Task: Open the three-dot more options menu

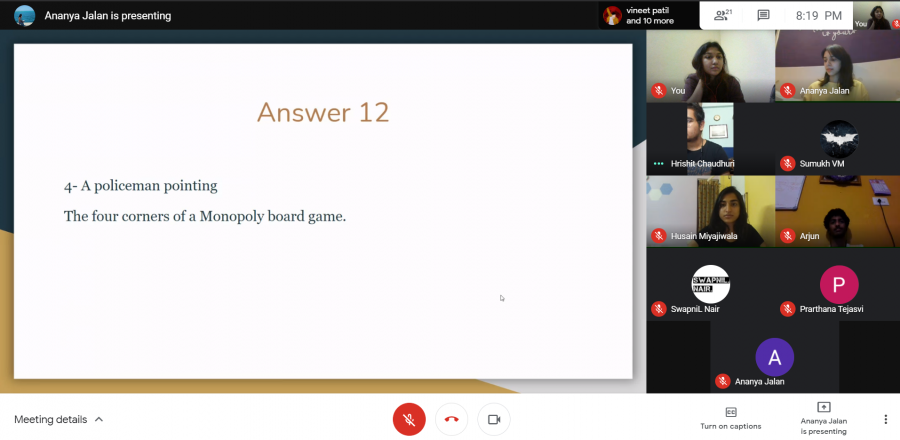Action: pos(885,419)
